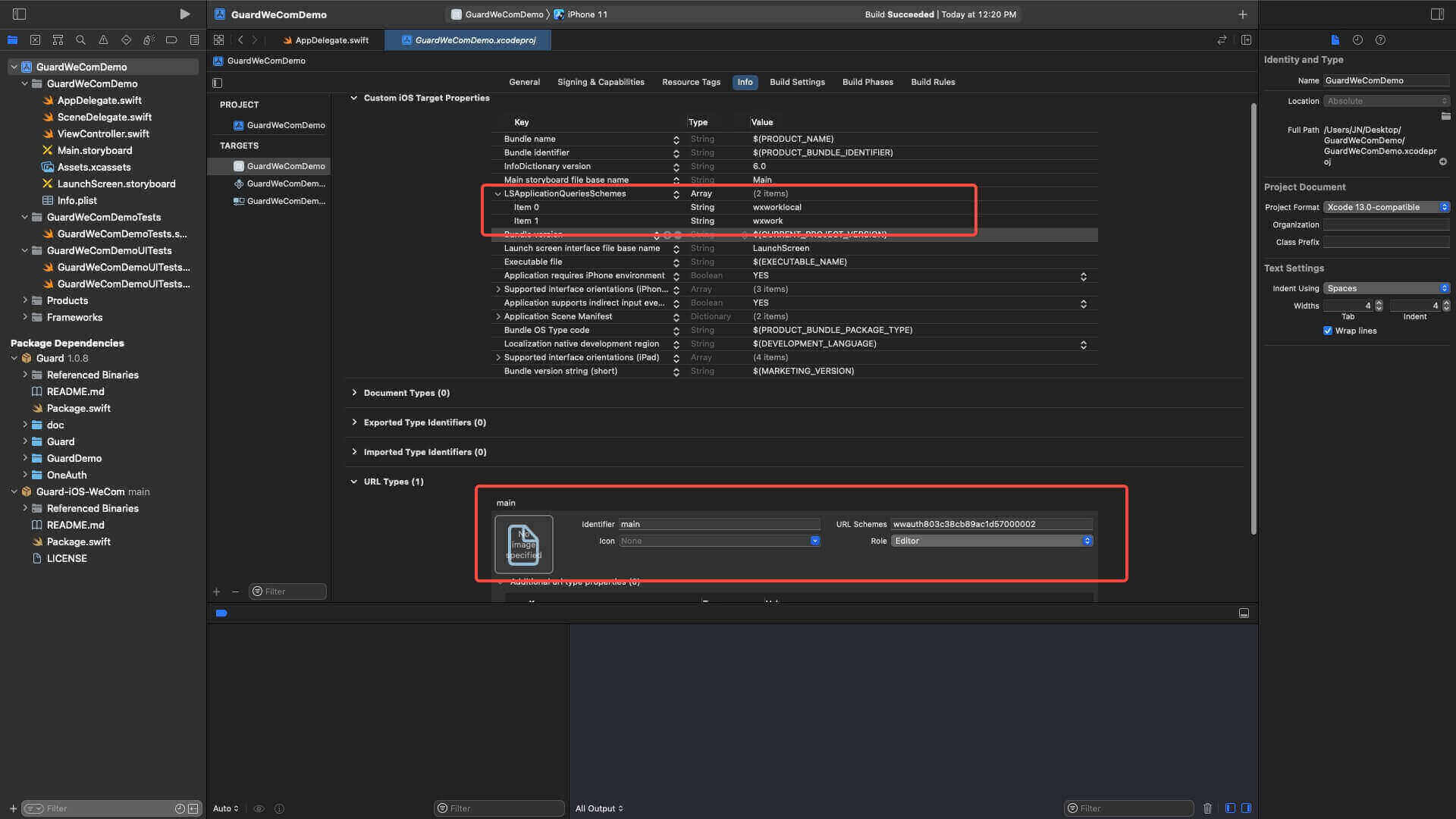Toggle the debug area hide button

pyautogui.click(x=1244, y=613)
